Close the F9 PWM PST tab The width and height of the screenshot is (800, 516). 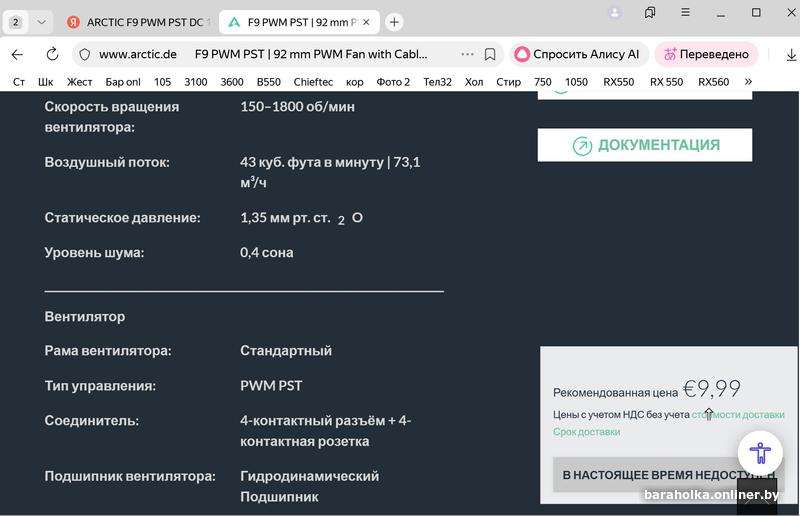(366, 22)
